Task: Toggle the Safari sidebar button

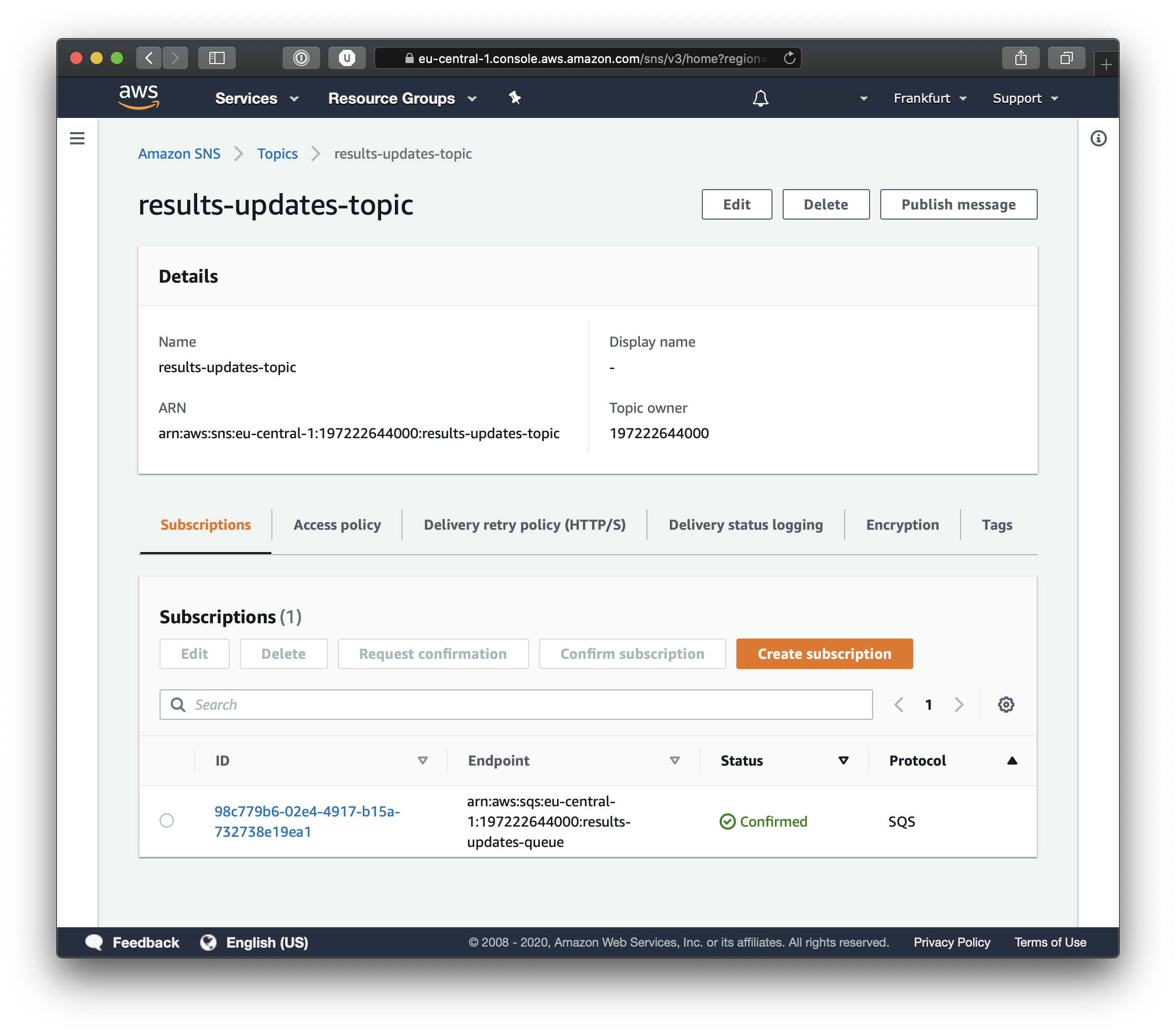Action: [x=216, y=58]
